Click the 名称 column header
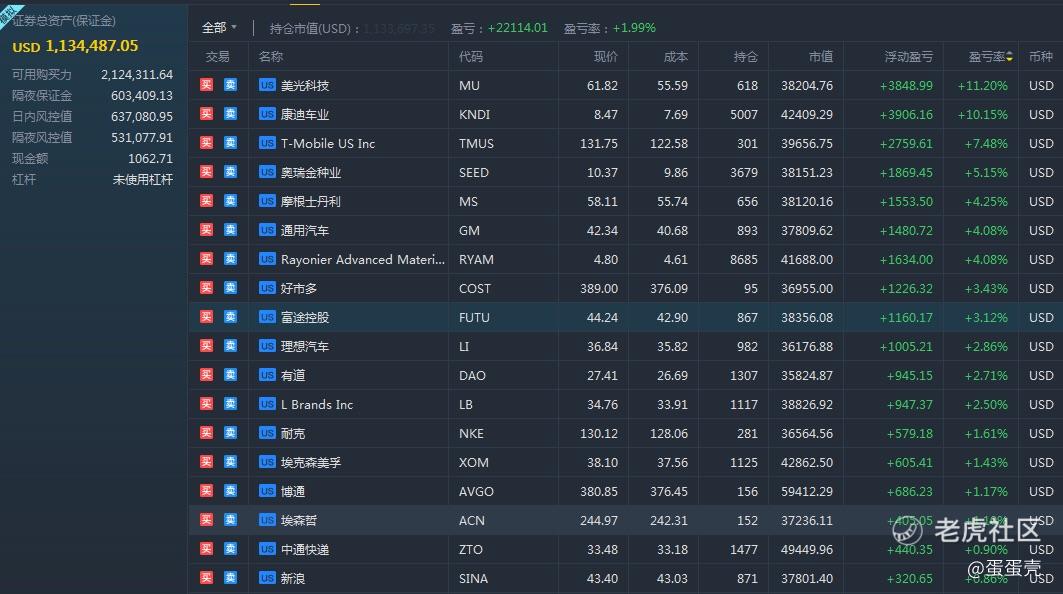This screenshot has width=1063, height=594. (271, 56)
